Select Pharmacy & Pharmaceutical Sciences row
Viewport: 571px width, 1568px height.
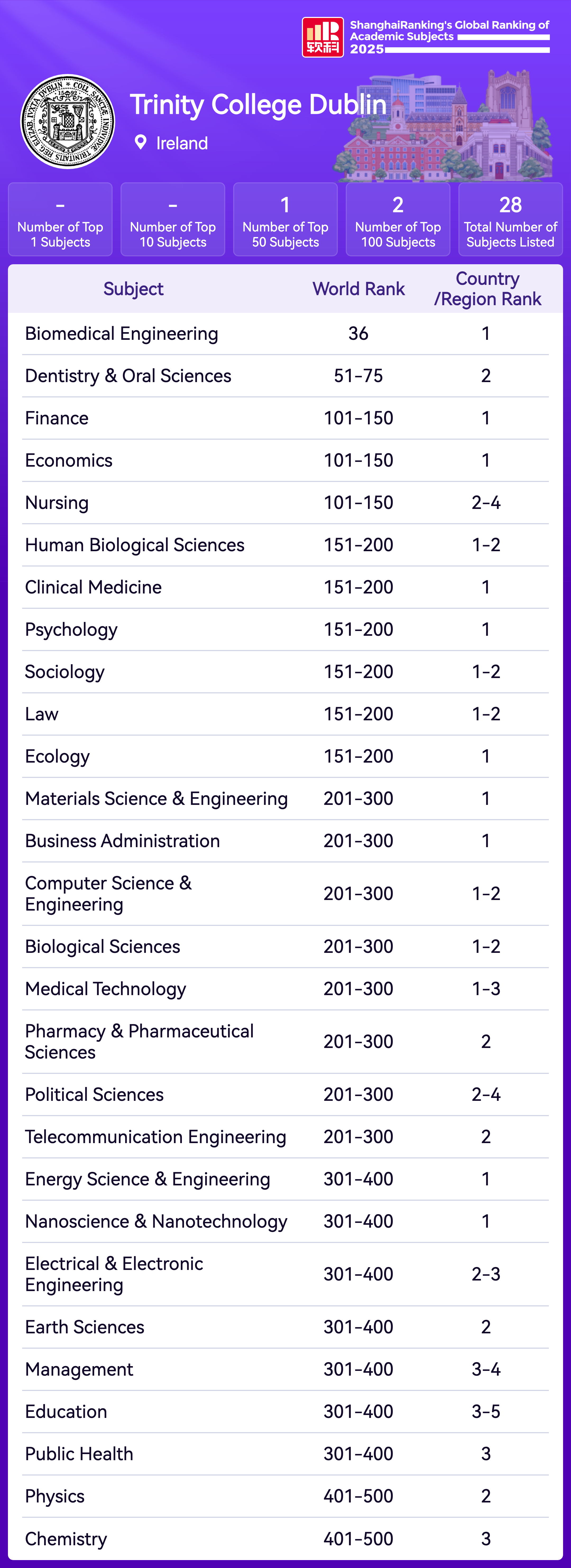[x=139, y=1041]
